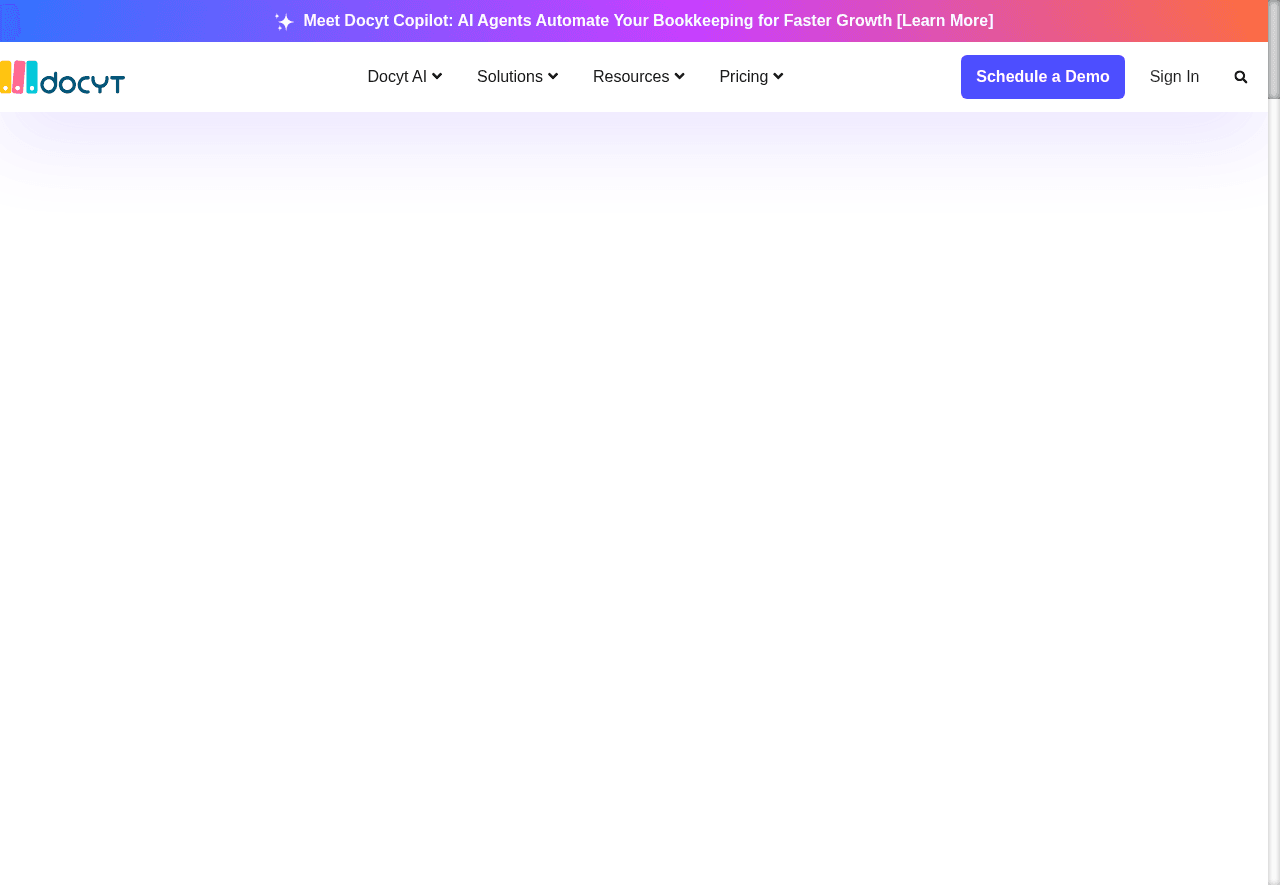Select the Solutions menu label

tap(509, 77)
